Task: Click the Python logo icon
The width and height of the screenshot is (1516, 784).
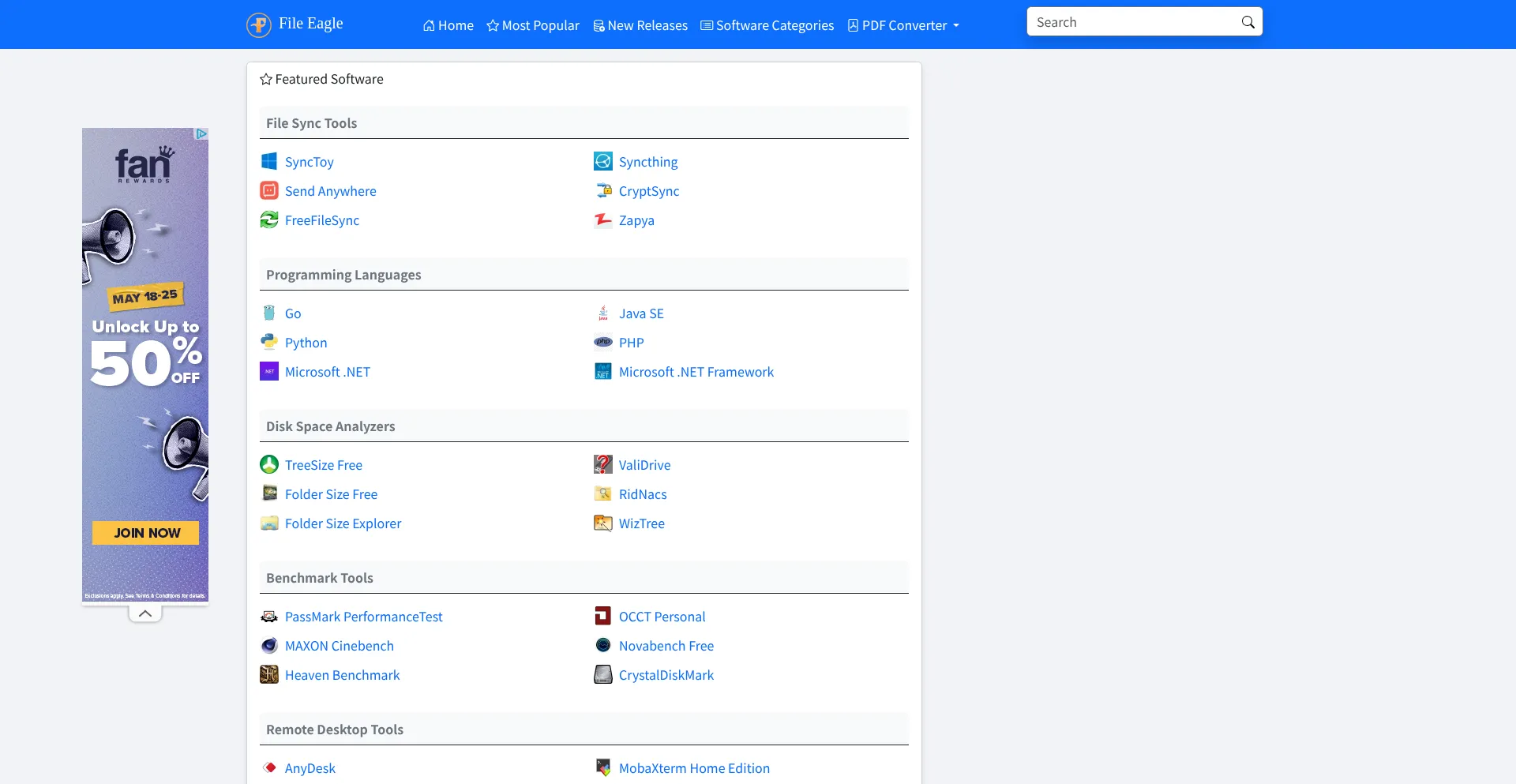Action: tap(269, 342)
